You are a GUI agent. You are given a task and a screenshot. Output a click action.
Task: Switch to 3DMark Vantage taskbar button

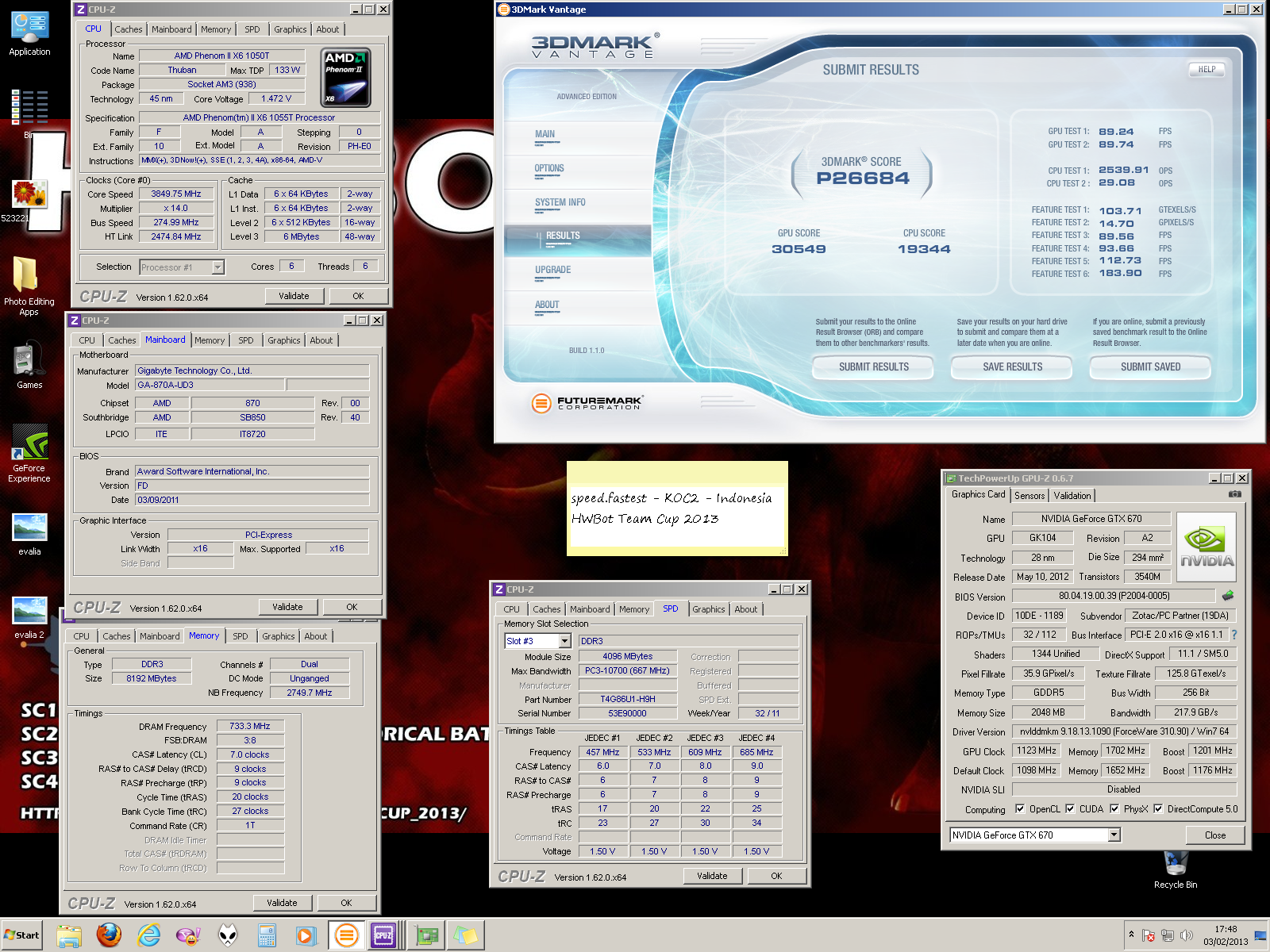346,935
